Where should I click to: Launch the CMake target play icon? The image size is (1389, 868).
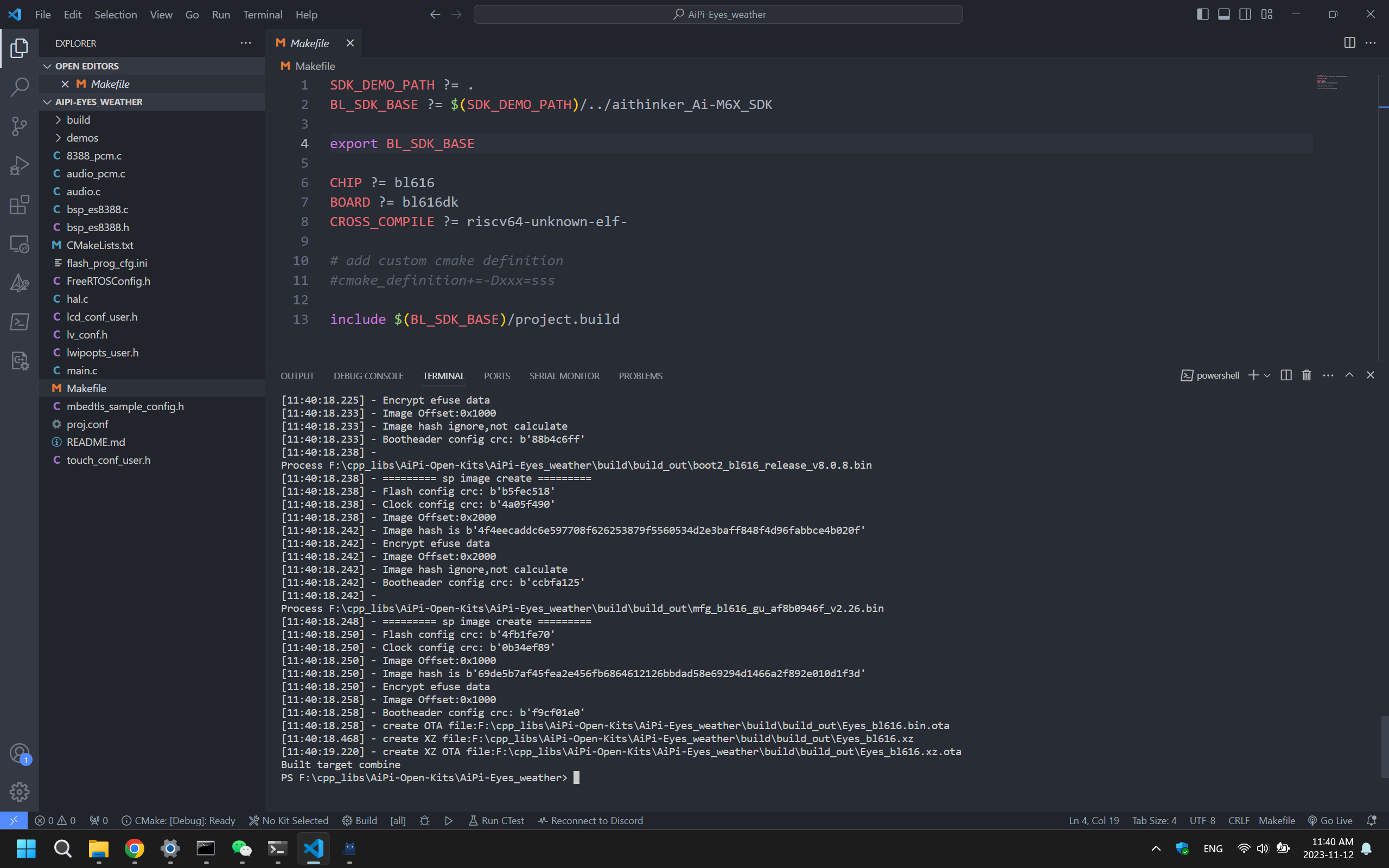tap(449, 820)
